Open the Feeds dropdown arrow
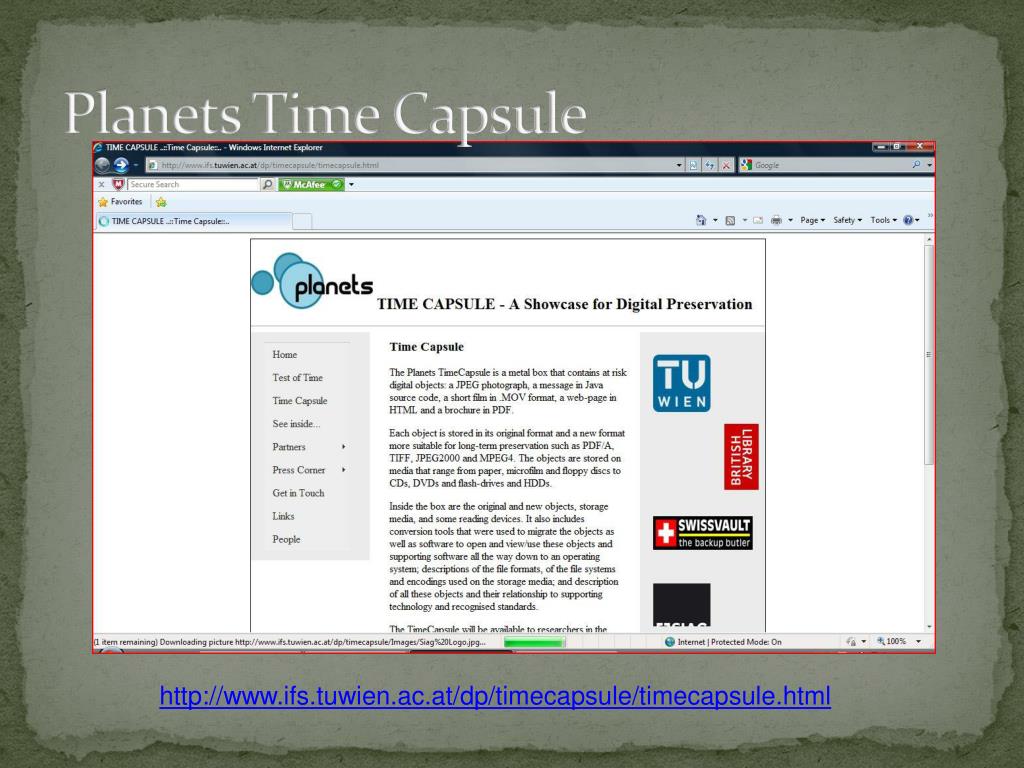The width and height of the screenshot is (1024, 768). coord(745,221)
